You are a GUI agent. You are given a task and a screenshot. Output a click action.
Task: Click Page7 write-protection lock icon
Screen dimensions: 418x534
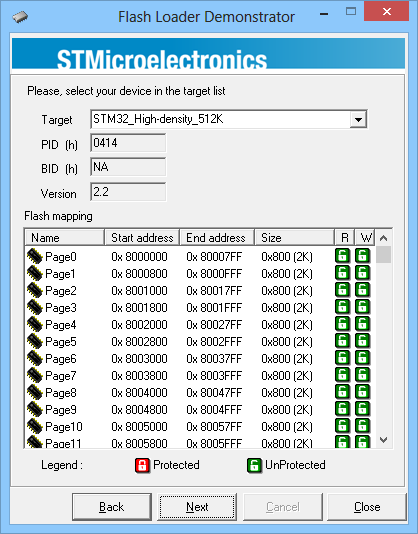[x=362, y=375]
